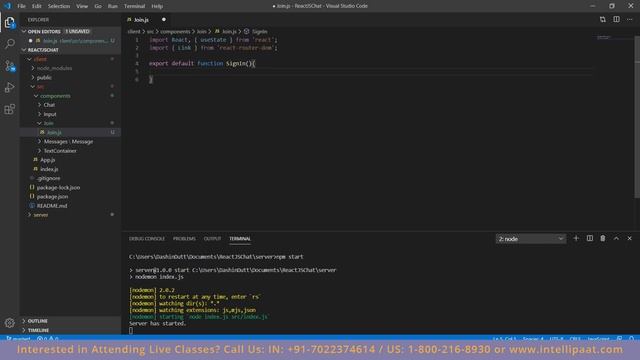
Task: Expand the Input folder
Action: (x=40, y=114)
